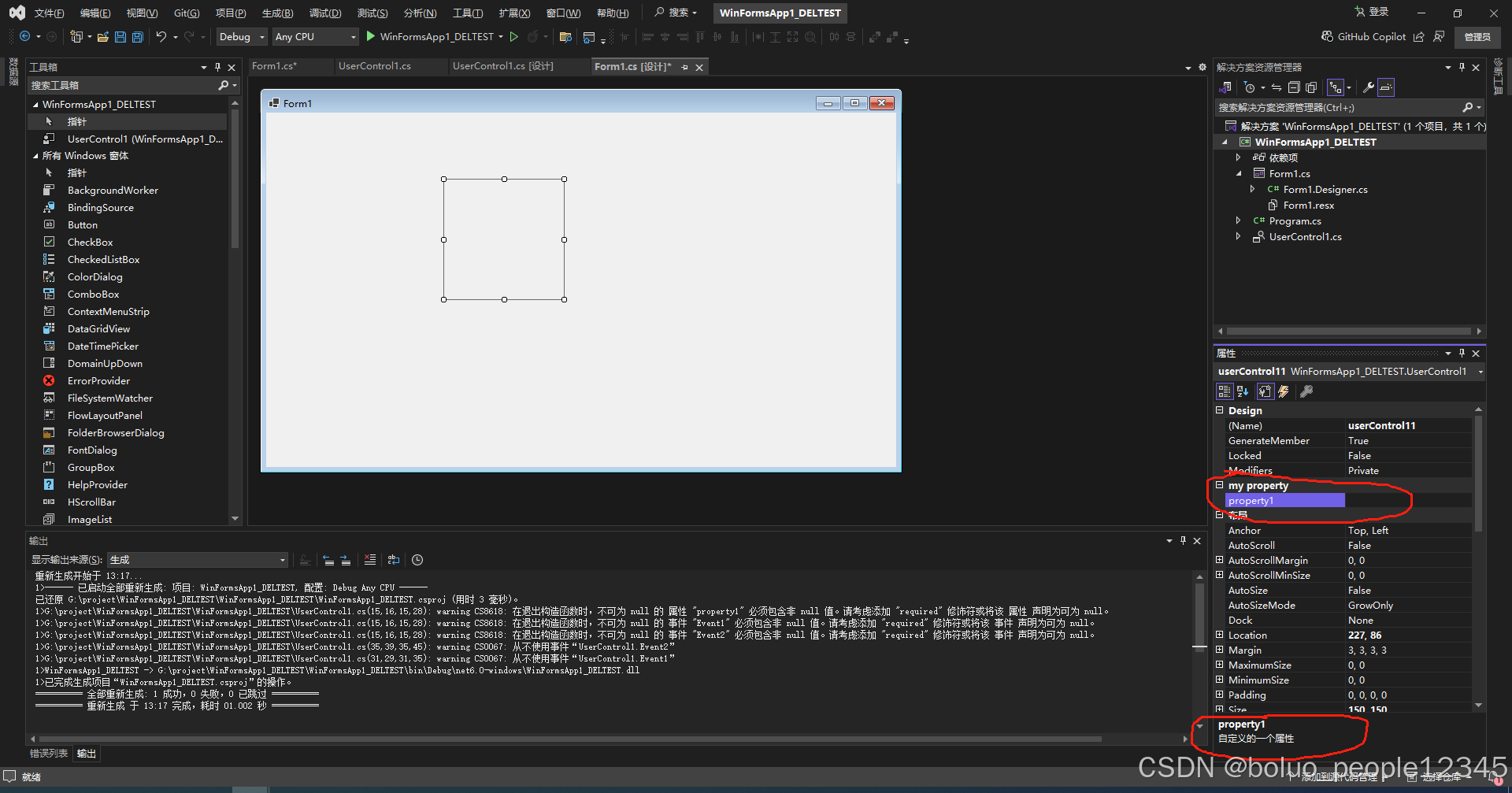This screenshot has width=1512, height=793.
Task: Open the userControl11 object selector dropdown
Action: 1480,372
